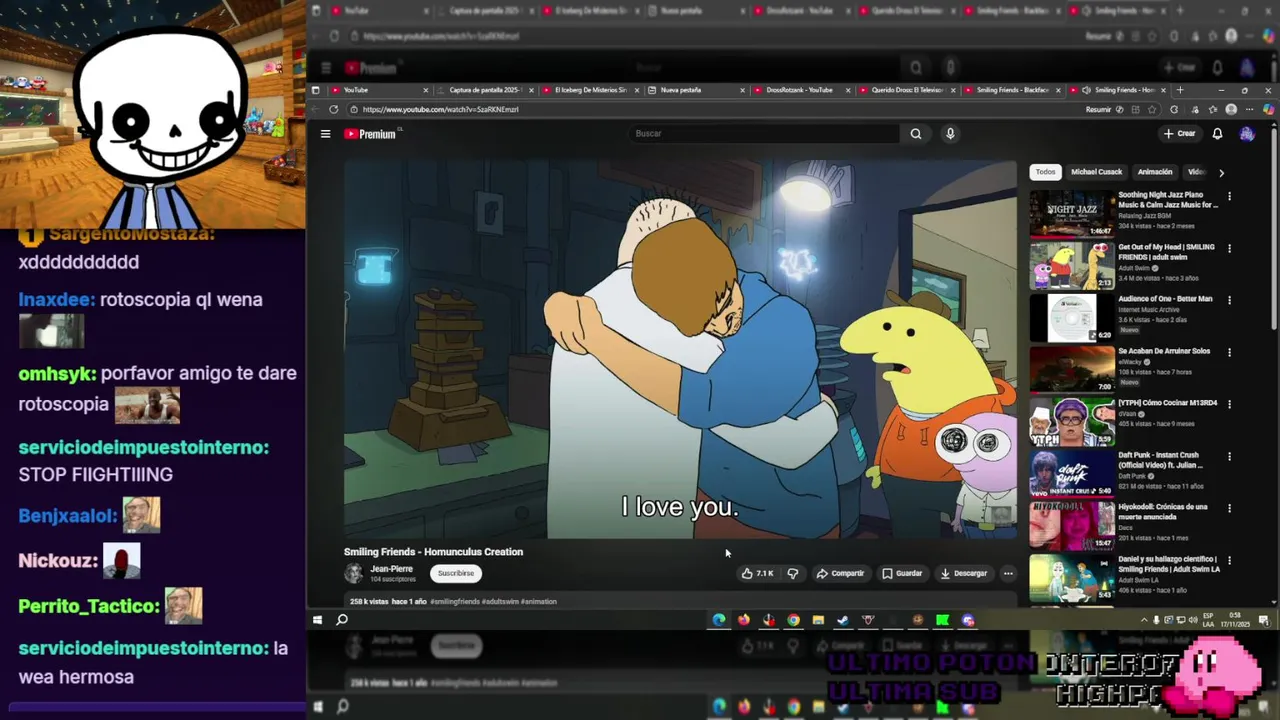
Task: Click the video player showing 'I love you.'
Action: point(680,349)
